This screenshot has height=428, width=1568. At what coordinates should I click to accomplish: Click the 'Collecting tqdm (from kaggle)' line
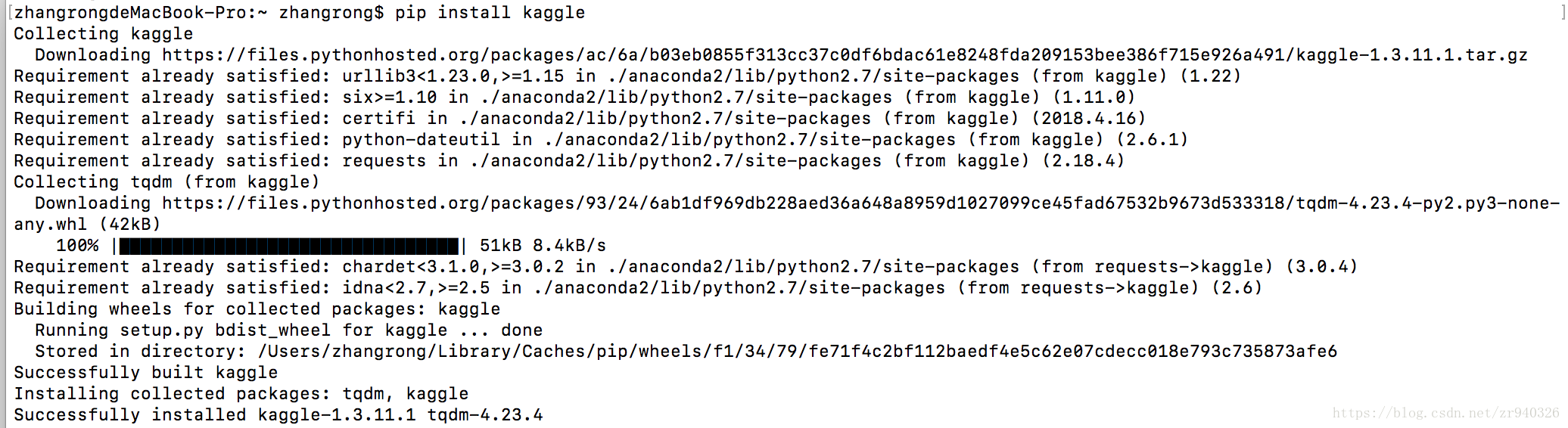point(166,182)
